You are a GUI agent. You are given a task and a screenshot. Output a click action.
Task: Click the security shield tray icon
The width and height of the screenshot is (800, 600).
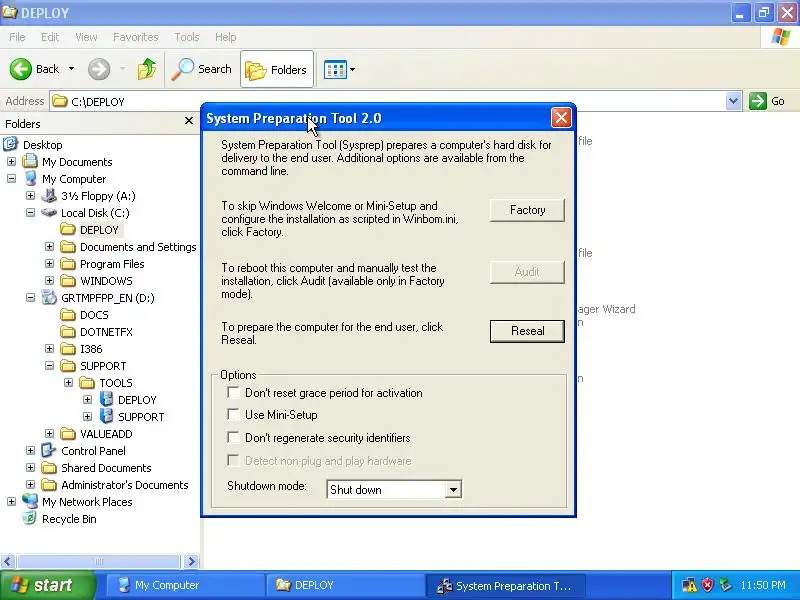[707, 585]
